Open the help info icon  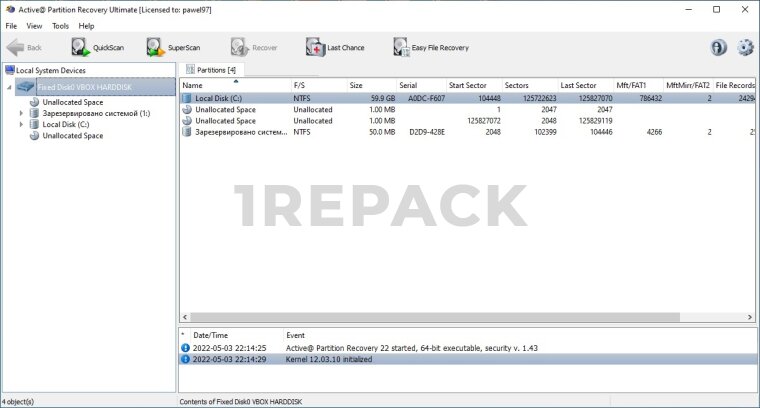tap(718, 48)
